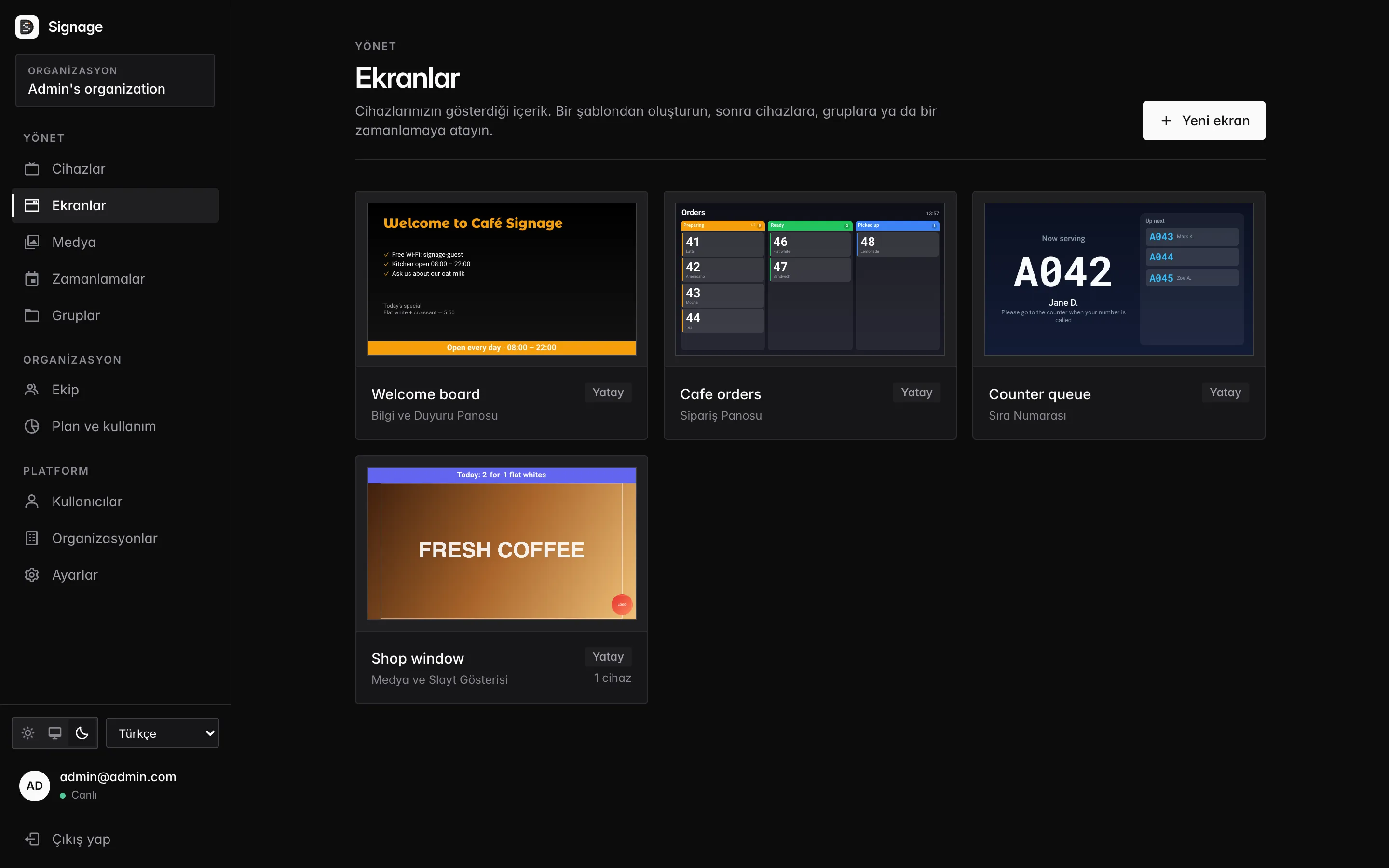Open Organizasyonlar link
This screenshot has width=1389, height=868.
115,539
